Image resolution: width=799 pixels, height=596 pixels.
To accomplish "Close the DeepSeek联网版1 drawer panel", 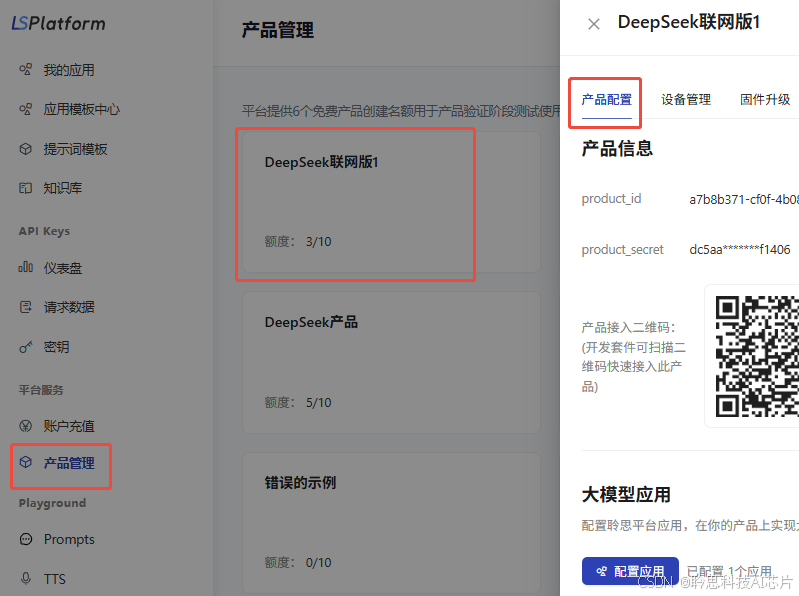I will tap(594, 24).
